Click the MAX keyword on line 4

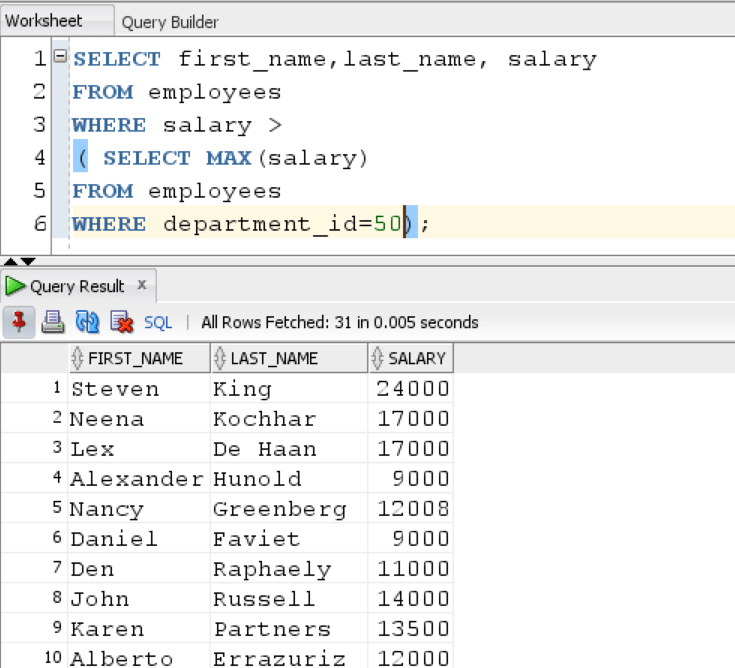(229, 158)
